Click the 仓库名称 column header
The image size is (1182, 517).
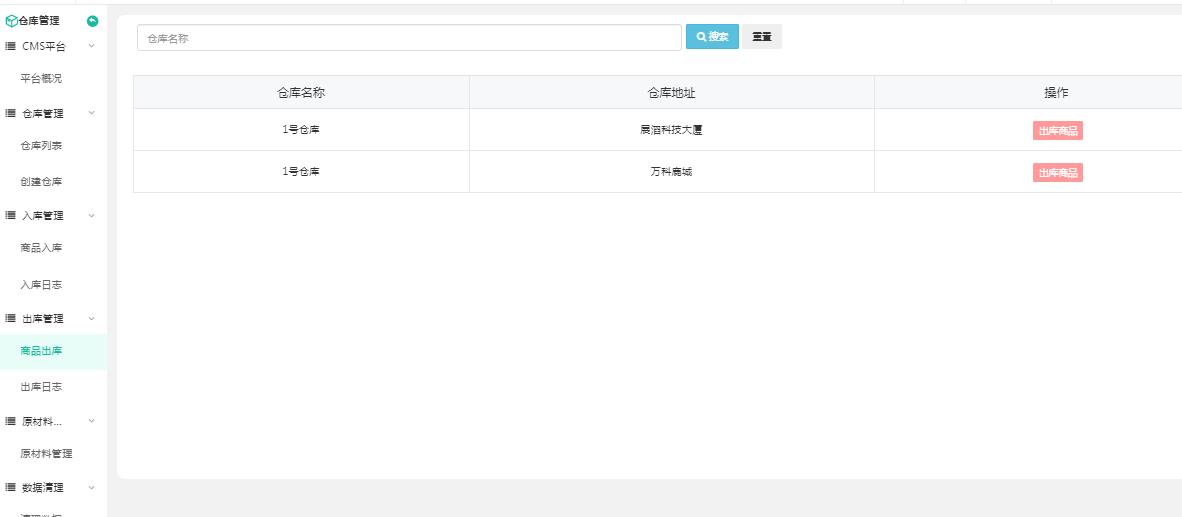[x=302, y=93]
